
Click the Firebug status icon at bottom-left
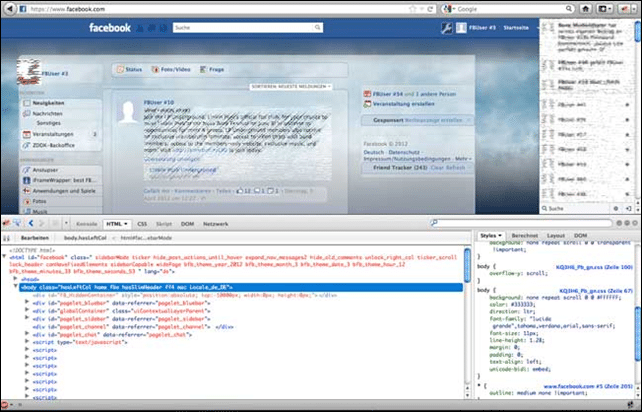(x=5, y=405)
